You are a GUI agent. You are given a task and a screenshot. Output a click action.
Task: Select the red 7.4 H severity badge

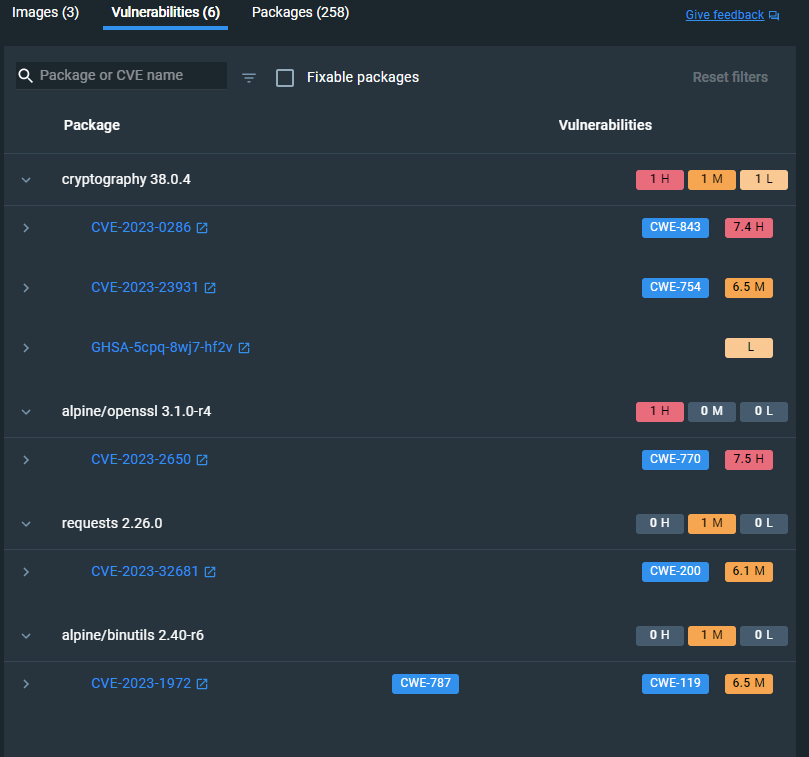pos(748,227)
